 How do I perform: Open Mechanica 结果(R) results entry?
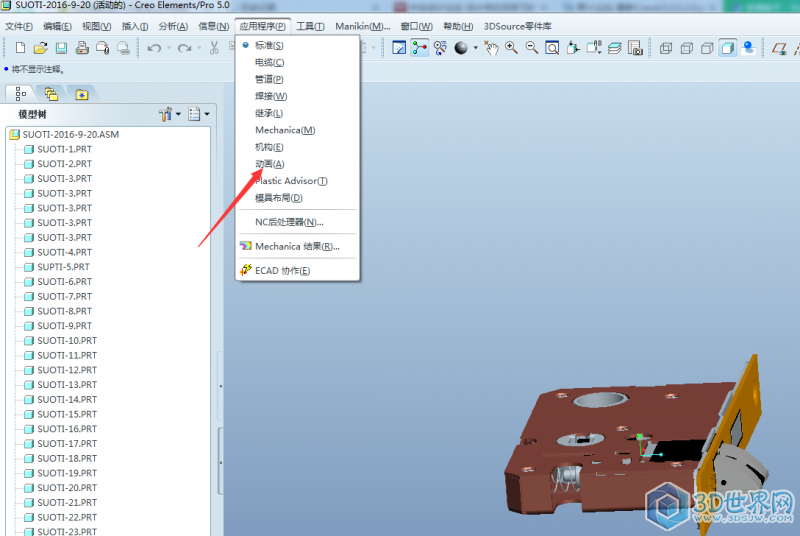click(297, 246)
